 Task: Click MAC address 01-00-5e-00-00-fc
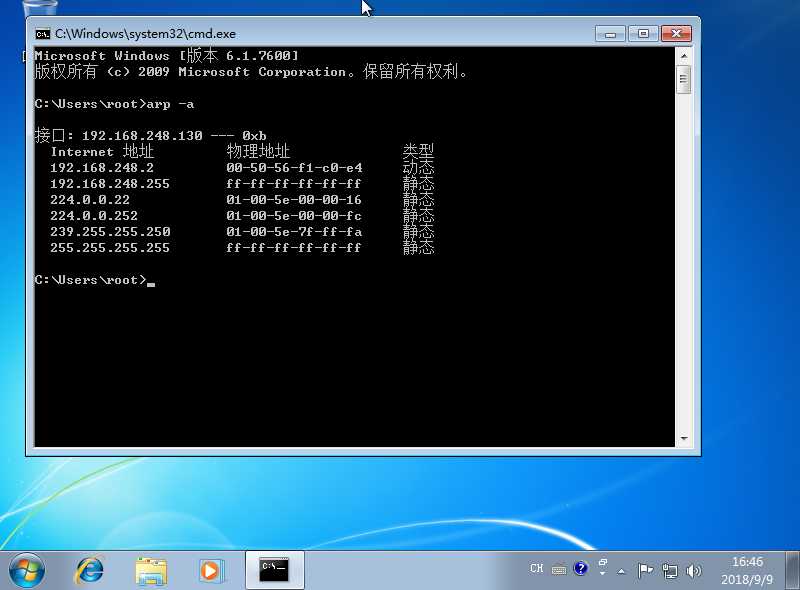tap(294, 216)
